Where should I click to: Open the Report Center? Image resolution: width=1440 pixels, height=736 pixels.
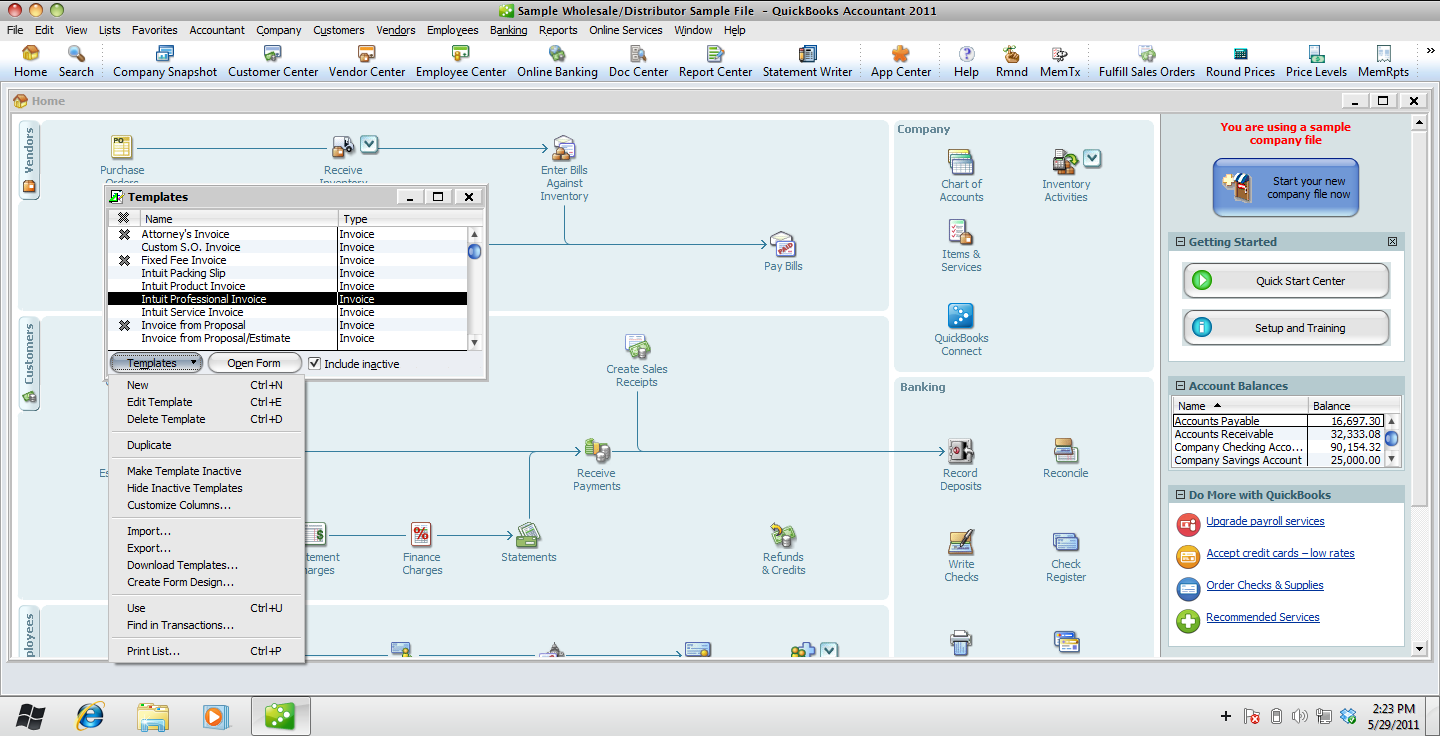point(715,61)
